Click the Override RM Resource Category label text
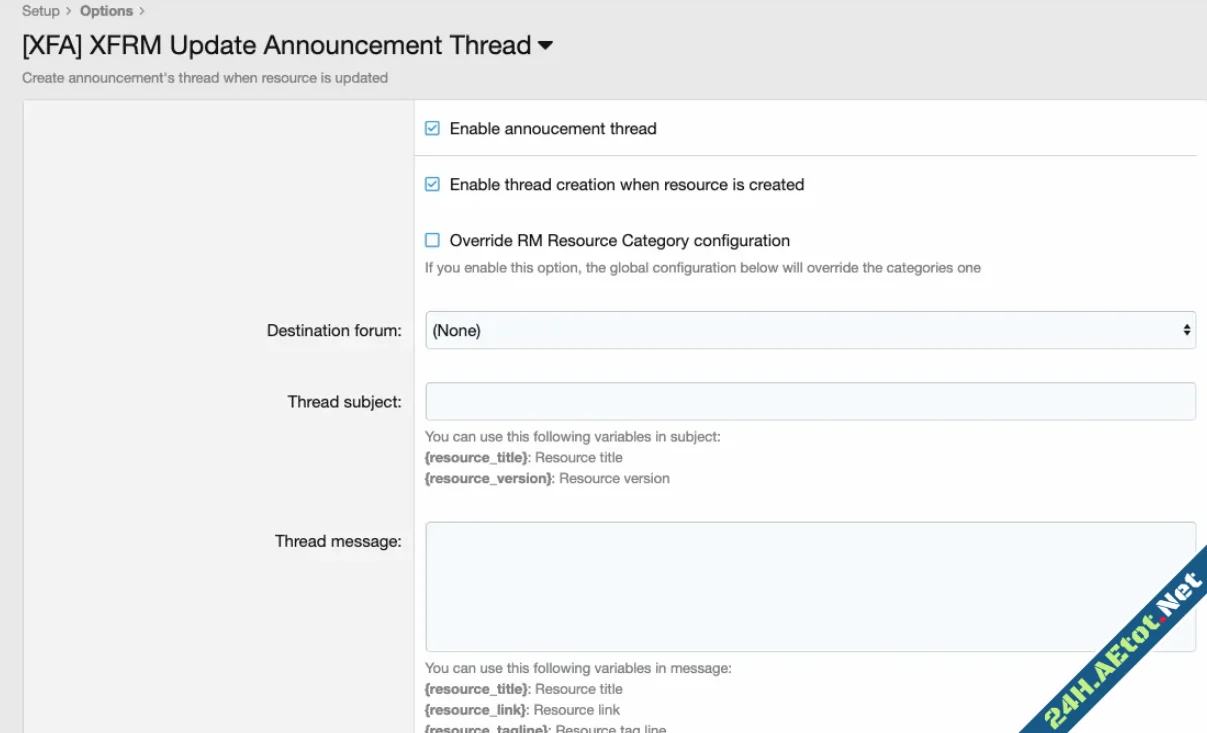The image size is (1207, 733). [619, 240]
